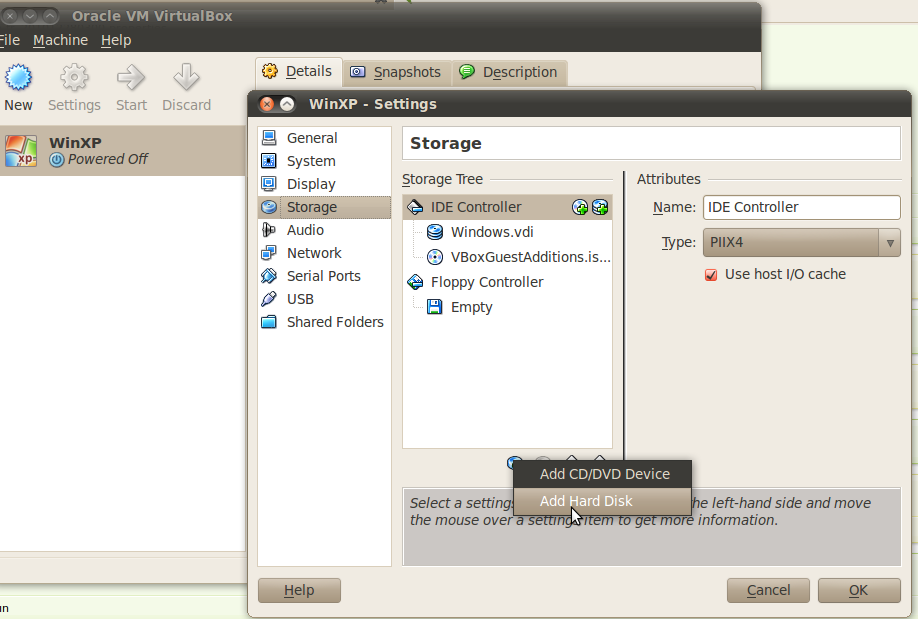Open the Help menu in VirtualBox menu bar
Screen dimensions: 918x619
pos(116,40)
